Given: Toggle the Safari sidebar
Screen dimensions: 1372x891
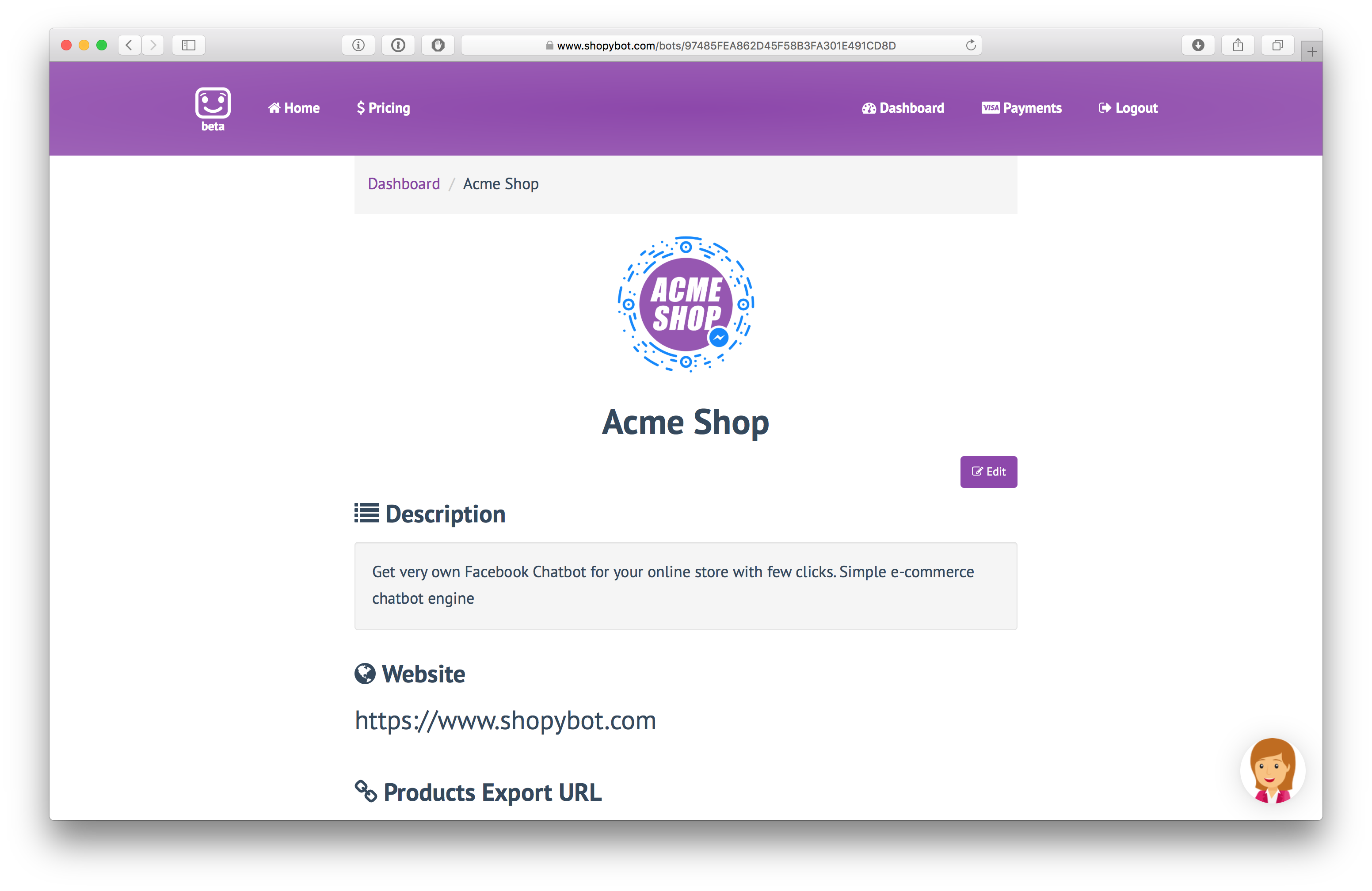Looking at the screenshot, I should coord(188,45).
